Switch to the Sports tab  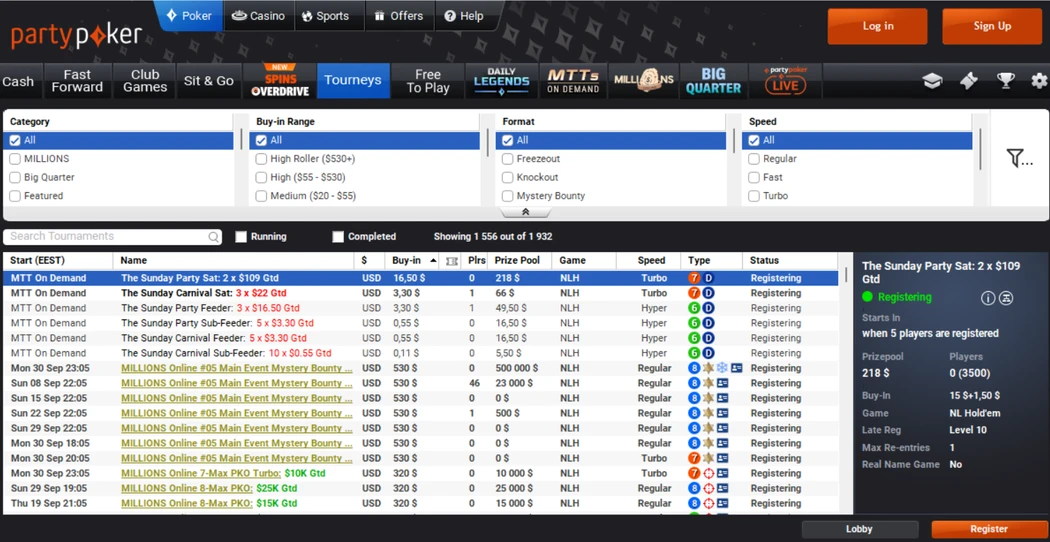(326, 16)
